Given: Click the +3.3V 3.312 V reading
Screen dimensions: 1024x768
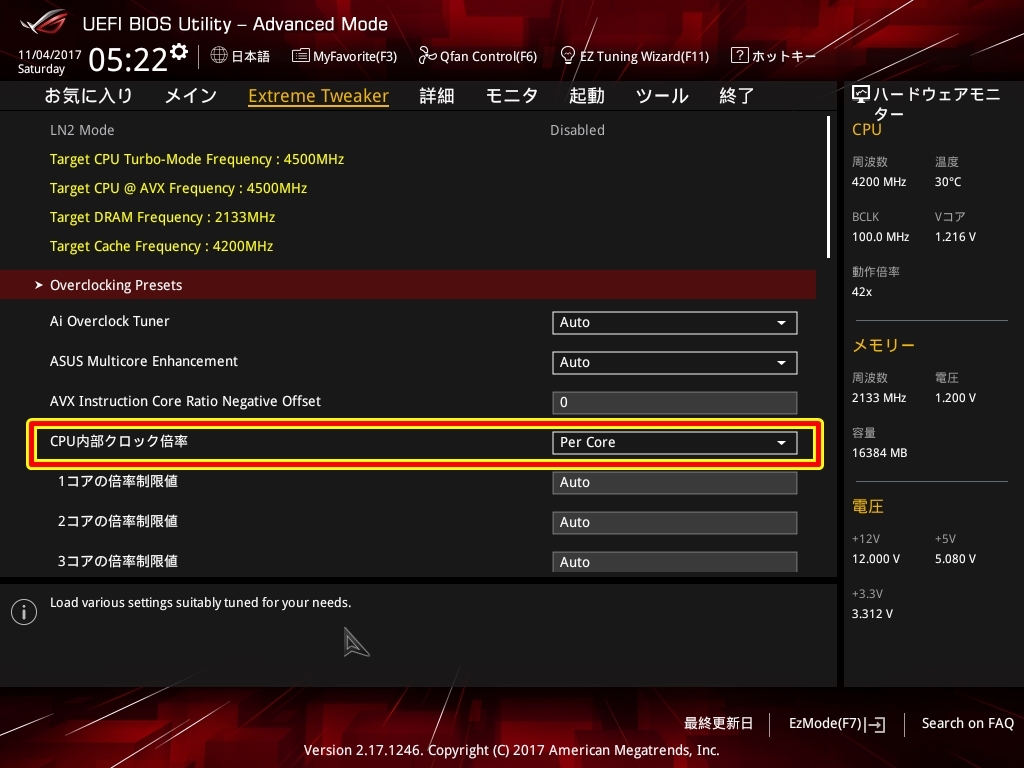Looking at the screenshot, I should pos(872,614).
